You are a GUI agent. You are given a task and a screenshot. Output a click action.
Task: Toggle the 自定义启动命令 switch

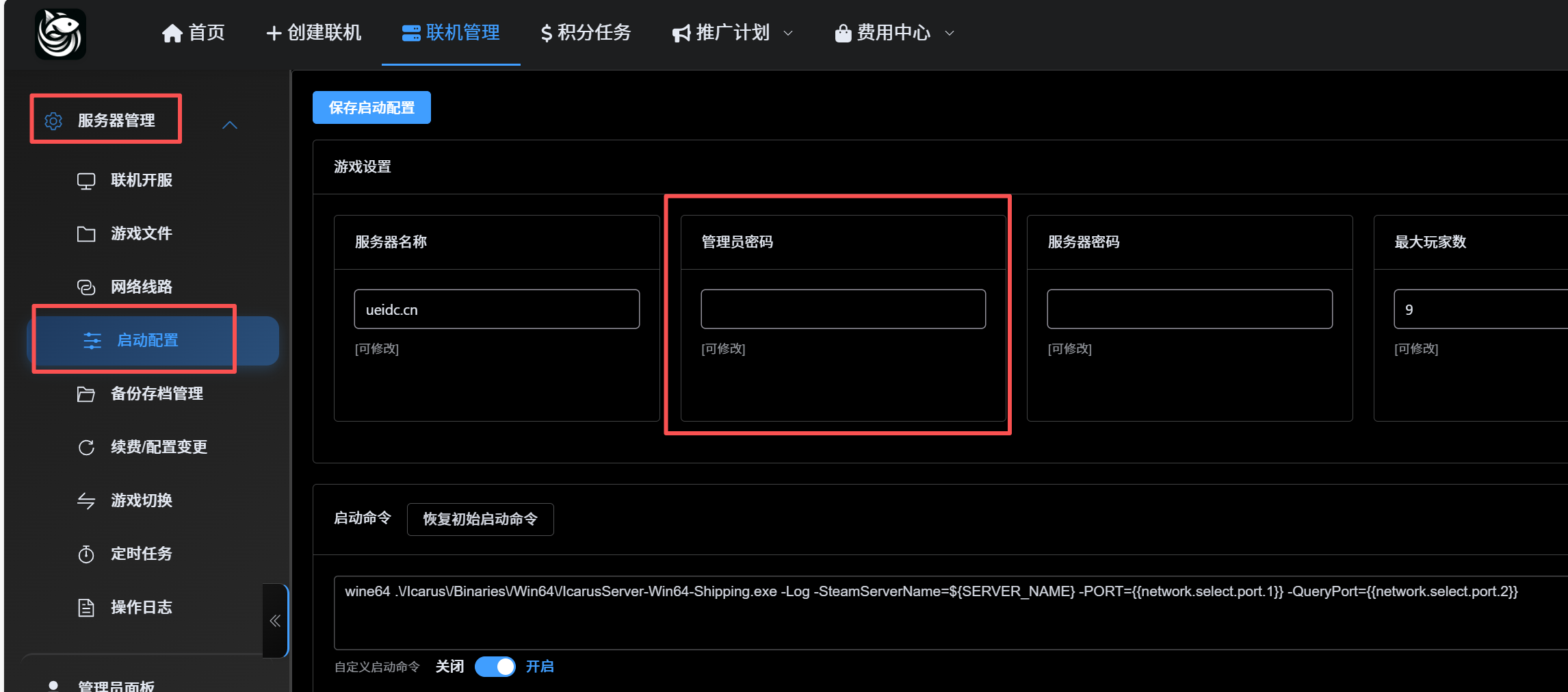[x=495, y=667]
